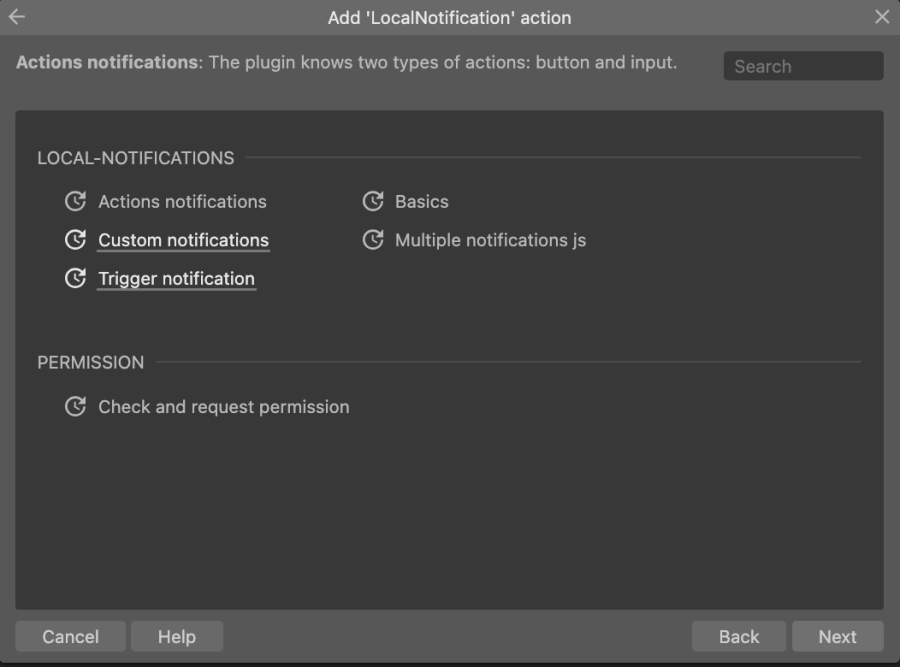Select the Custom notifications action
900x667 pixels.
point(182,240)
